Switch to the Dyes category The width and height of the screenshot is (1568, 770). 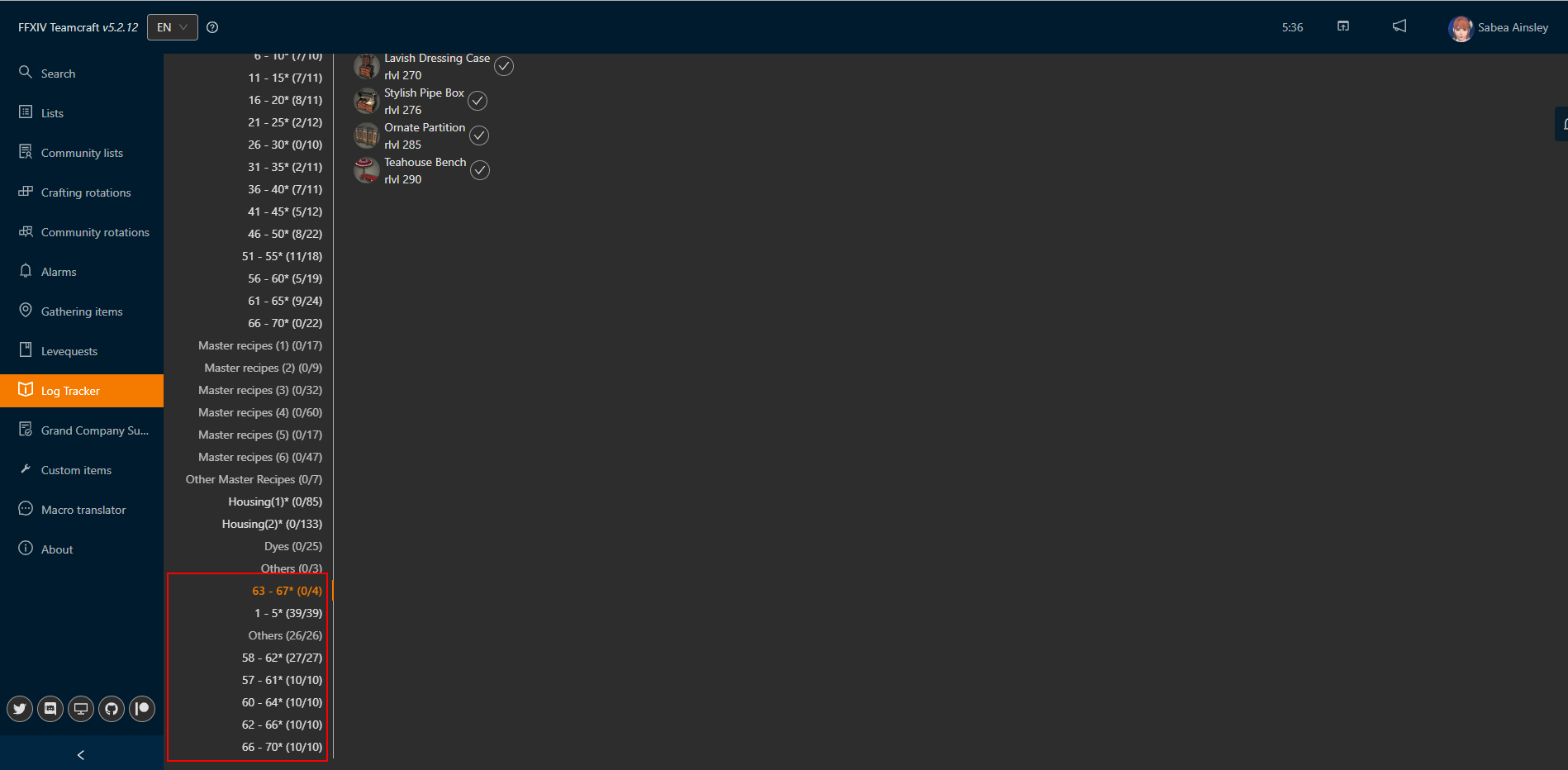(293, 545)
